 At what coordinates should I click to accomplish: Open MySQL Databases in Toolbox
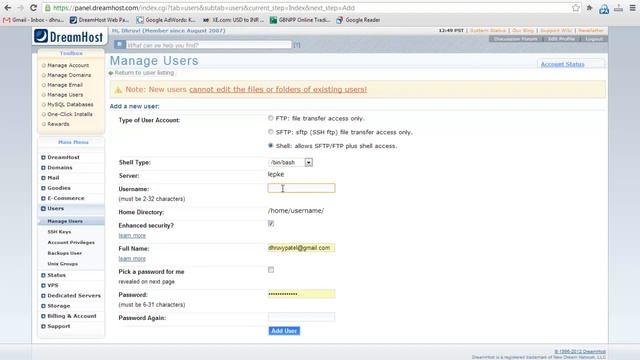70,104
